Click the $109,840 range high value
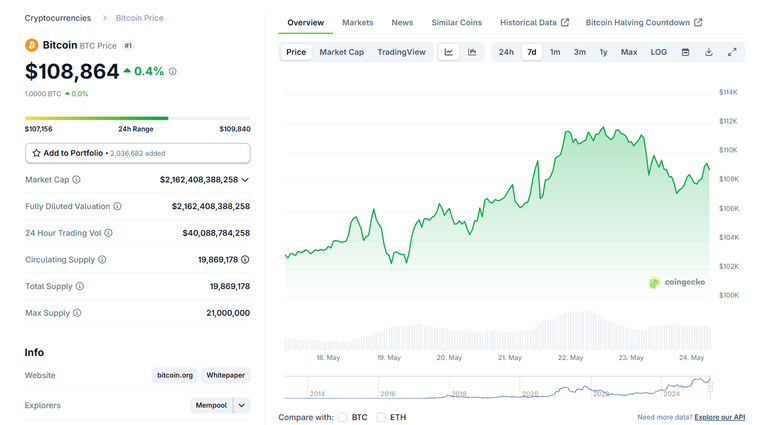The image size is (768, 425). tap(235, 129)
